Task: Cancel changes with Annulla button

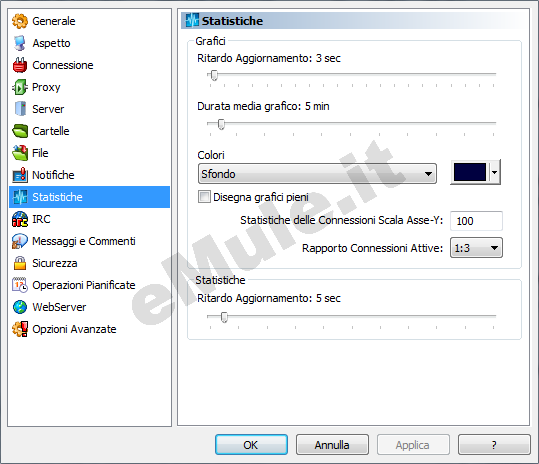Action: 332,445
